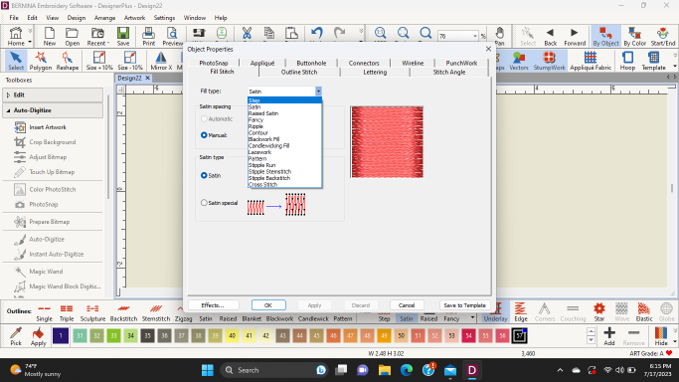Click the Save to Template button
The height and width of the screenshot is (382, 679).
click(x=464, y=305)
